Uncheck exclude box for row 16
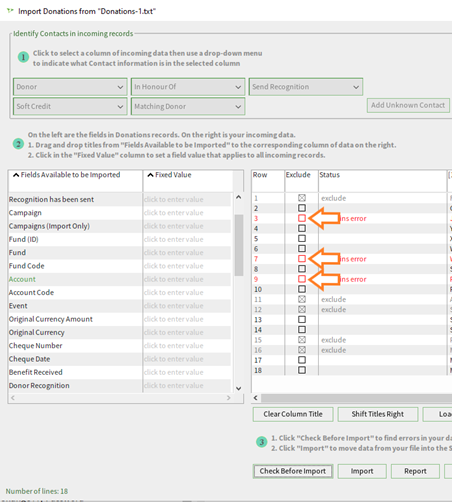Viewport: 452px width, 502px height. click(x=302, y=350)
